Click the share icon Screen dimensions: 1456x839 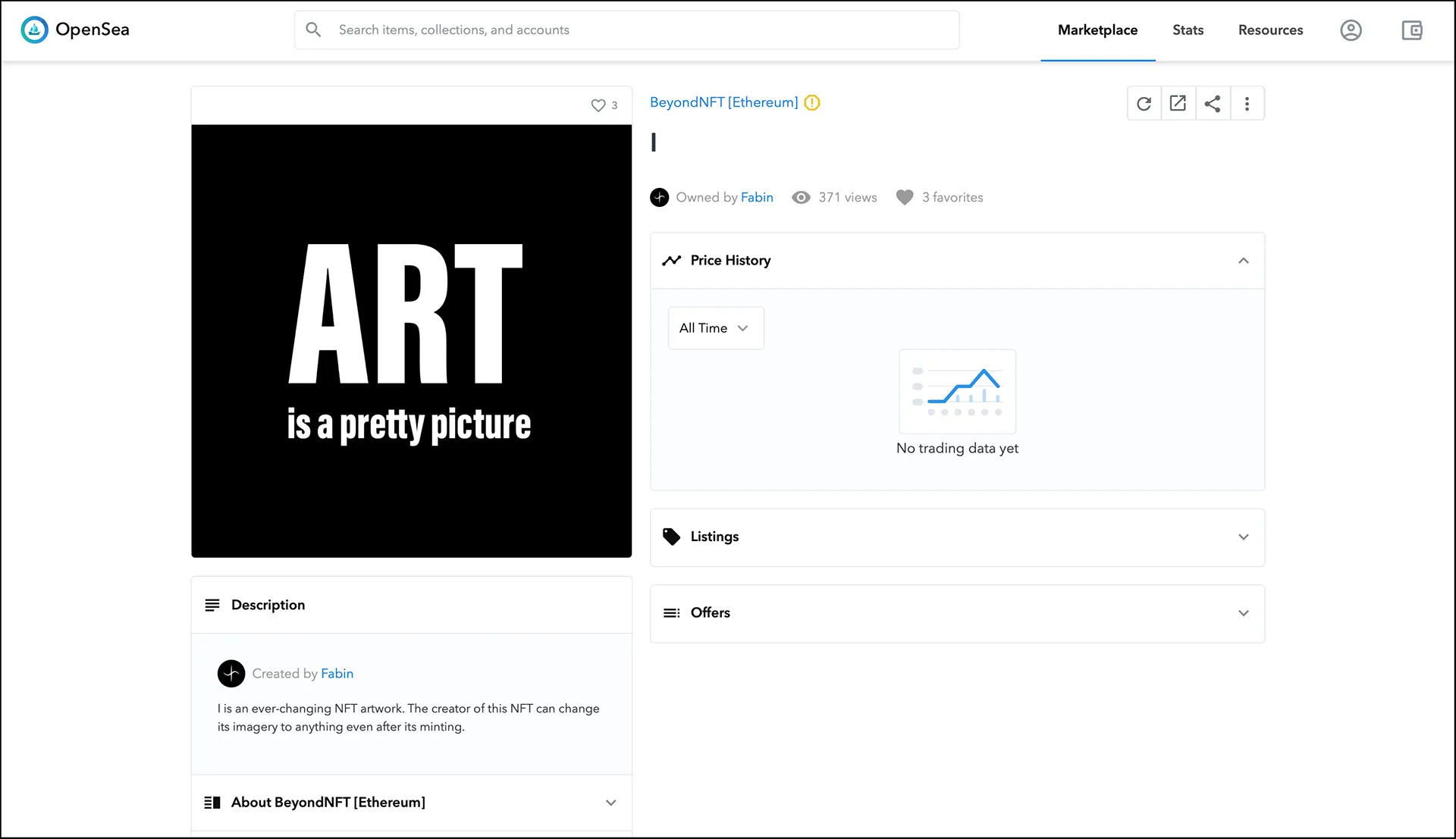1213,104
